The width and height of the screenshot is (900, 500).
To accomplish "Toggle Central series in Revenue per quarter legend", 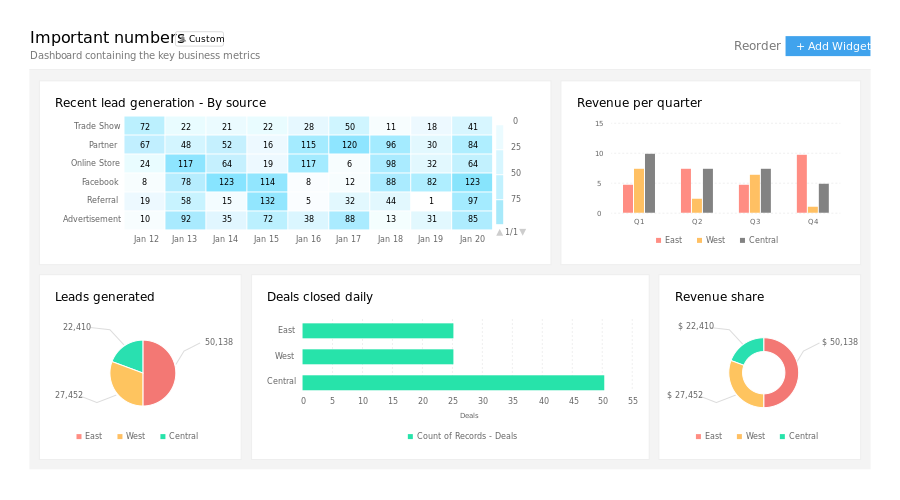I will pyautogui.click(x=758, y=240).
